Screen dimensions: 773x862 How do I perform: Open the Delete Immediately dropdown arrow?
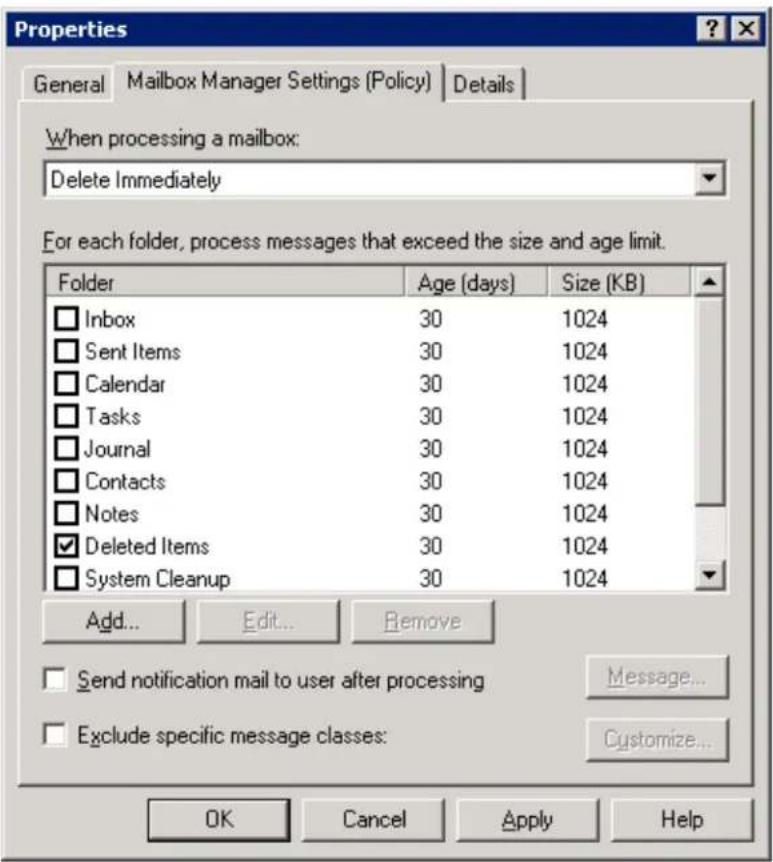(710, 179)
